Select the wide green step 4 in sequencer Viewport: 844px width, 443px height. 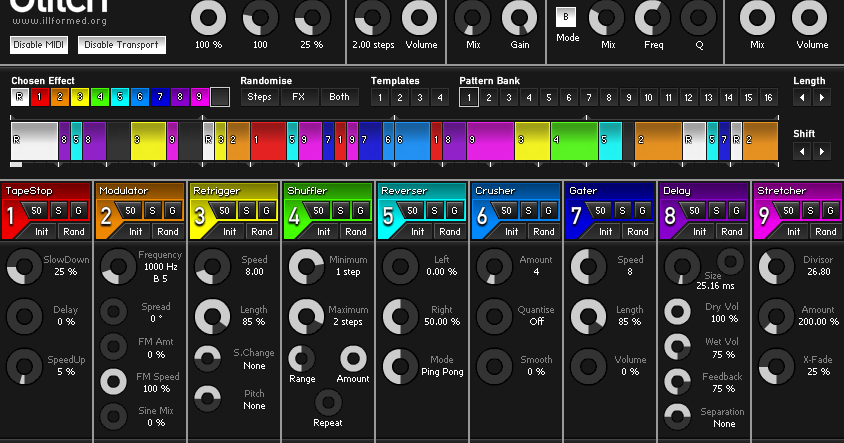(574, 141)
